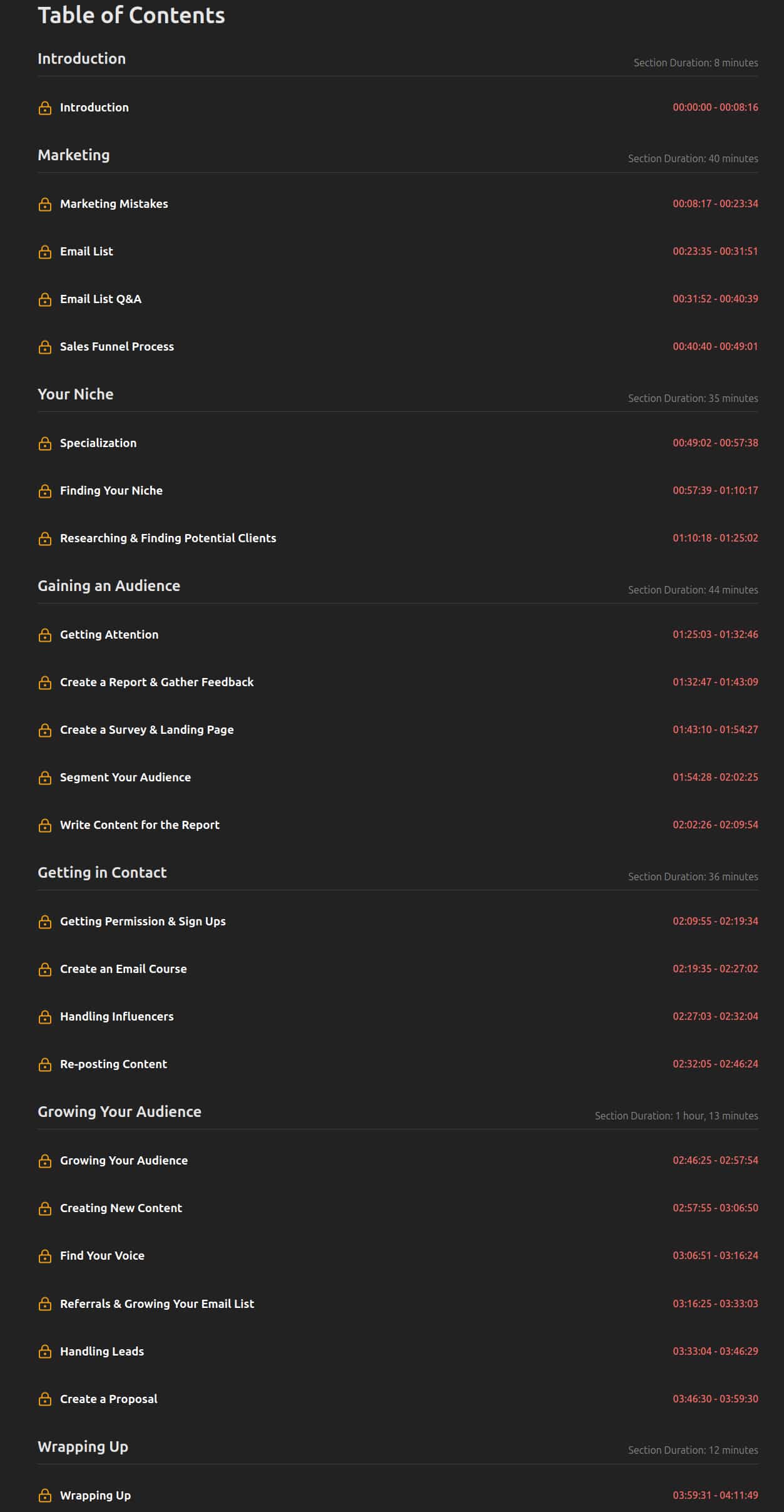Click the lock icon next to Finding Your Niche
Image resolution: width=784 pixels, height=1512 pixels.
point(45,491)
